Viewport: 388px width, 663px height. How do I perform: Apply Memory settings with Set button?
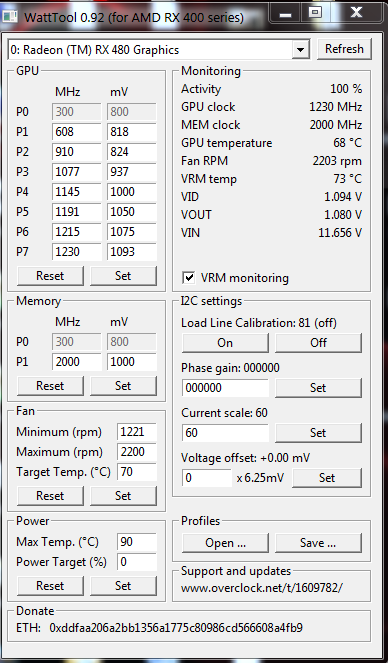tap(123, 386)
